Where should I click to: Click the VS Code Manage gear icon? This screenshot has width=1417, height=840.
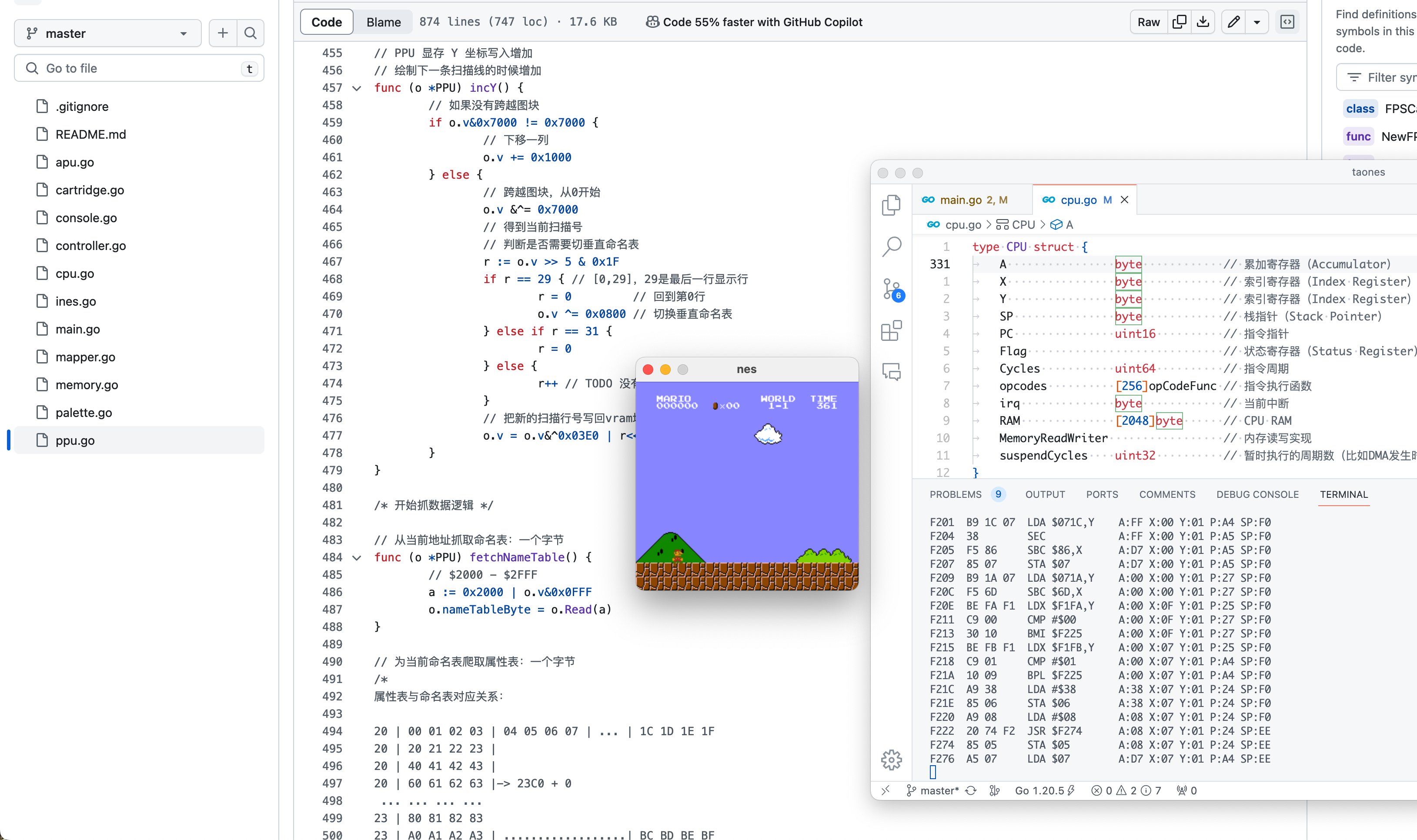pyautogui.click(x=892, y=760)
